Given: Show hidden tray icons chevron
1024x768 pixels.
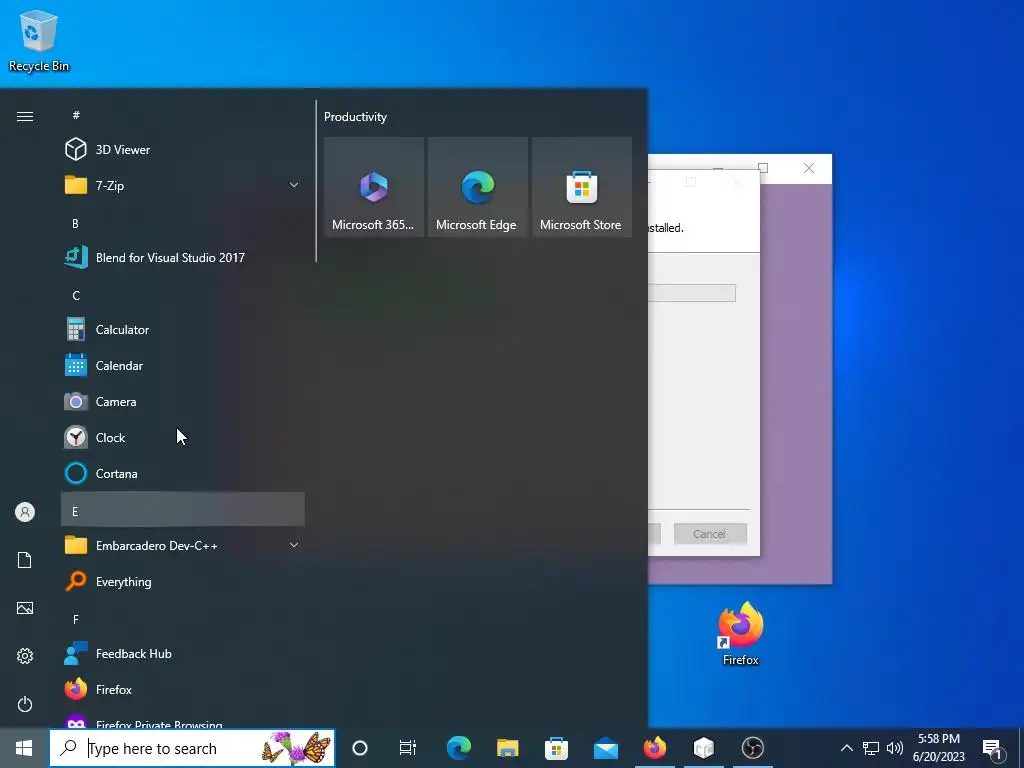Looking at the screenshot, I should [x=846, y=748].
